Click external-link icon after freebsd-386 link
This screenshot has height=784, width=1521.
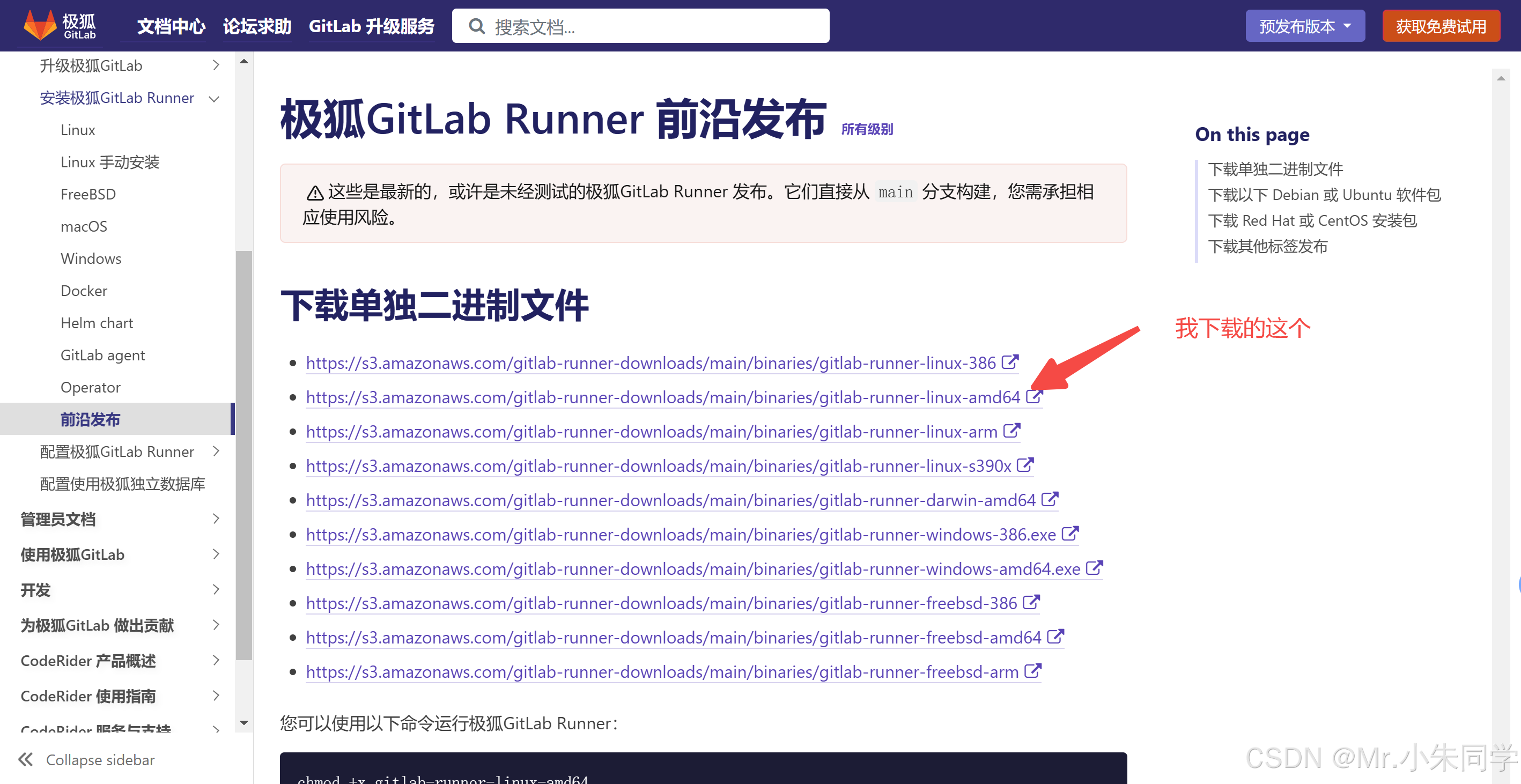(1031, 602)
